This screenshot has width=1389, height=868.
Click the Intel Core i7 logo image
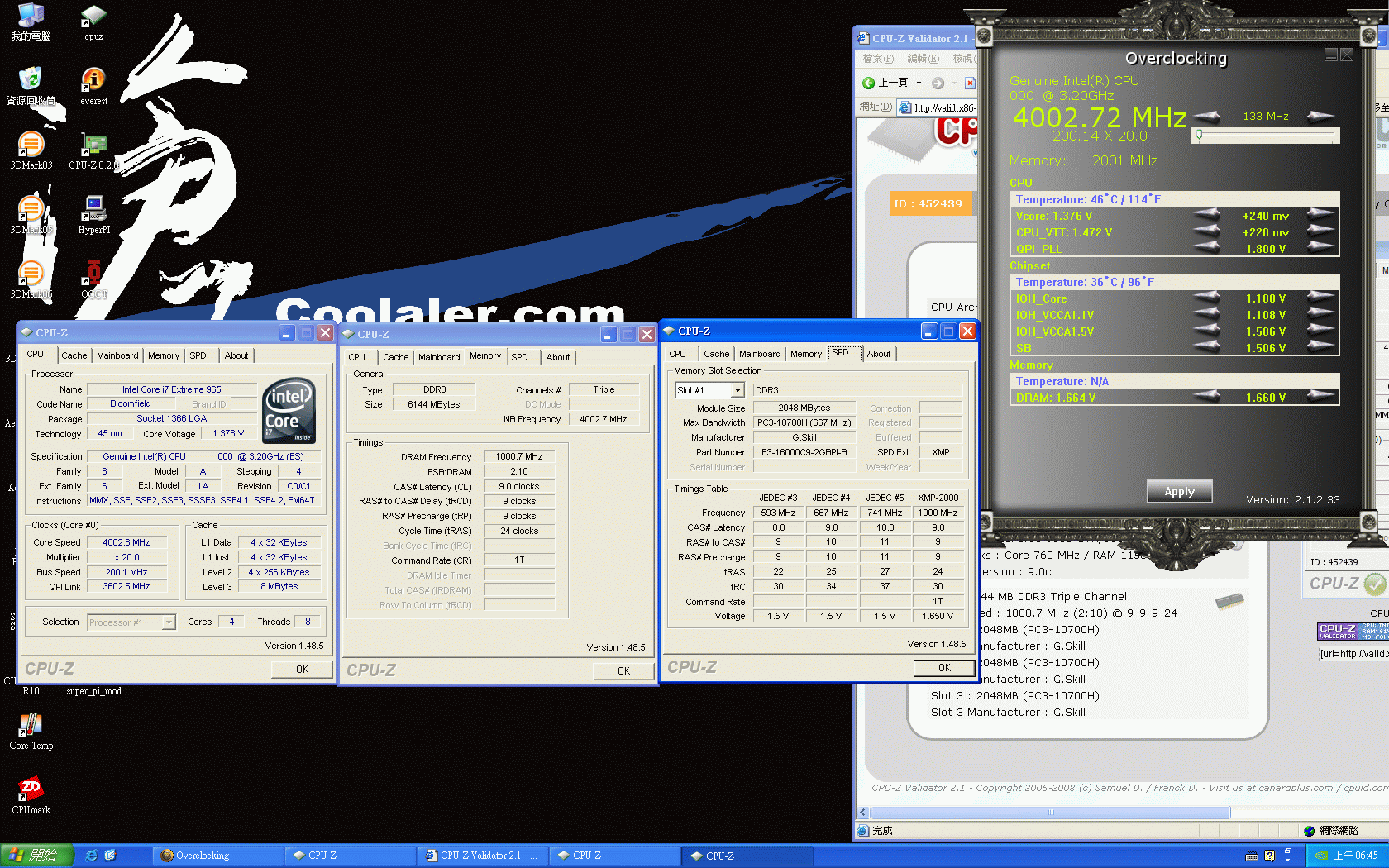point(289,409)
